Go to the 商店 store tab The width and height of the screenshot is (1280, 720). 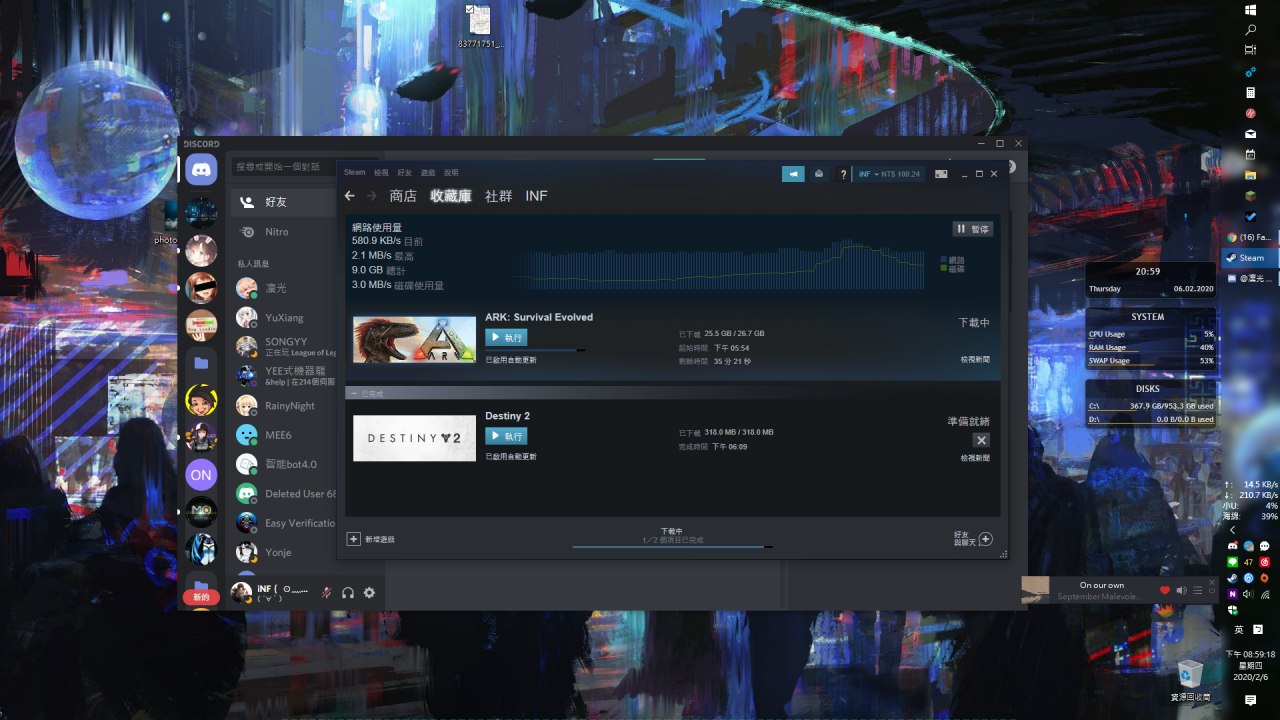coord(403,196)
